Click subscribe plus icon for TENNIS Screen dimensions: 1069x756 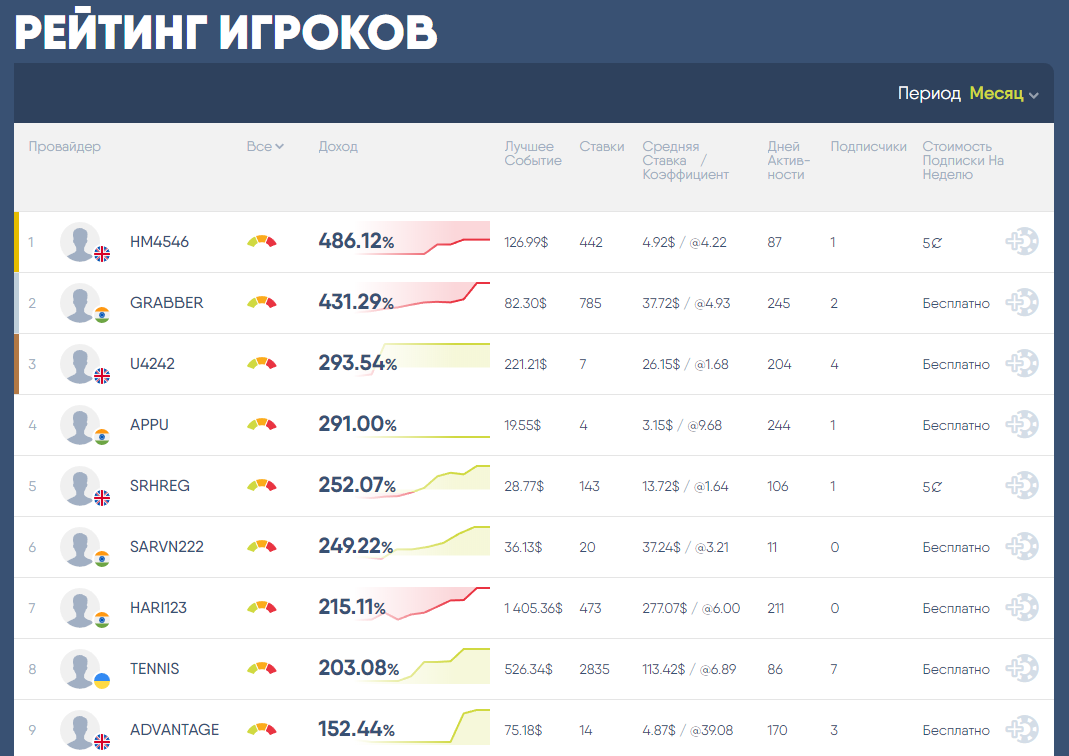1021,669
